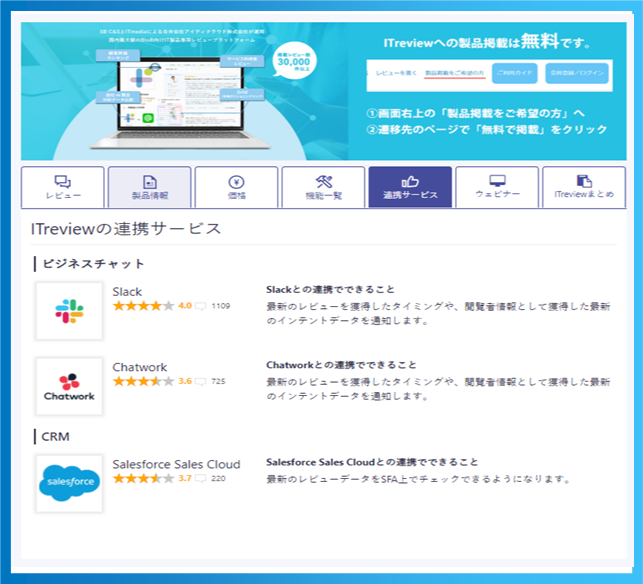This screenshot has height=584, width=643.
Task: Click Salesforce's review comment icon
Action: tap(201, 479)
